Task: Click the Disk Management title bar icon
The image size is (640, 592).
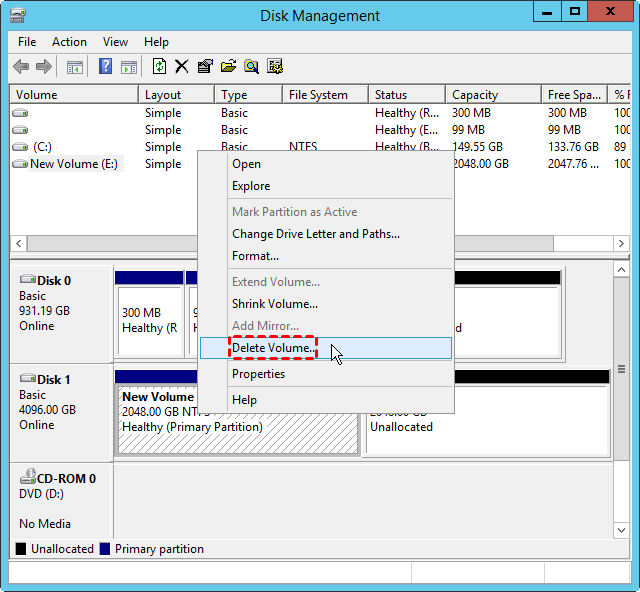Action: (18, 16)
